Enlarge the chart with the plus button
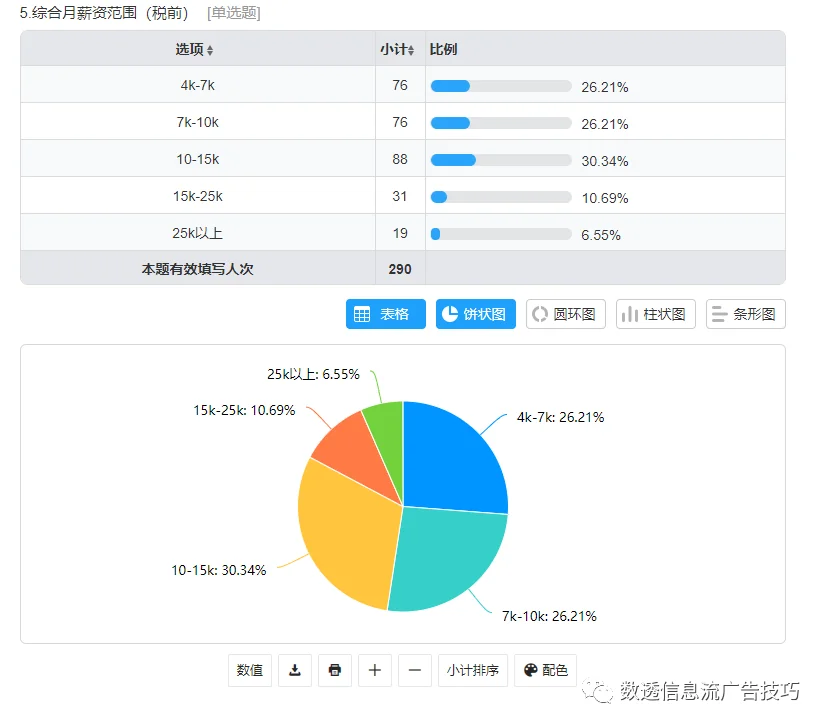This screenshot has height=727, width=826. coord(375,670)
